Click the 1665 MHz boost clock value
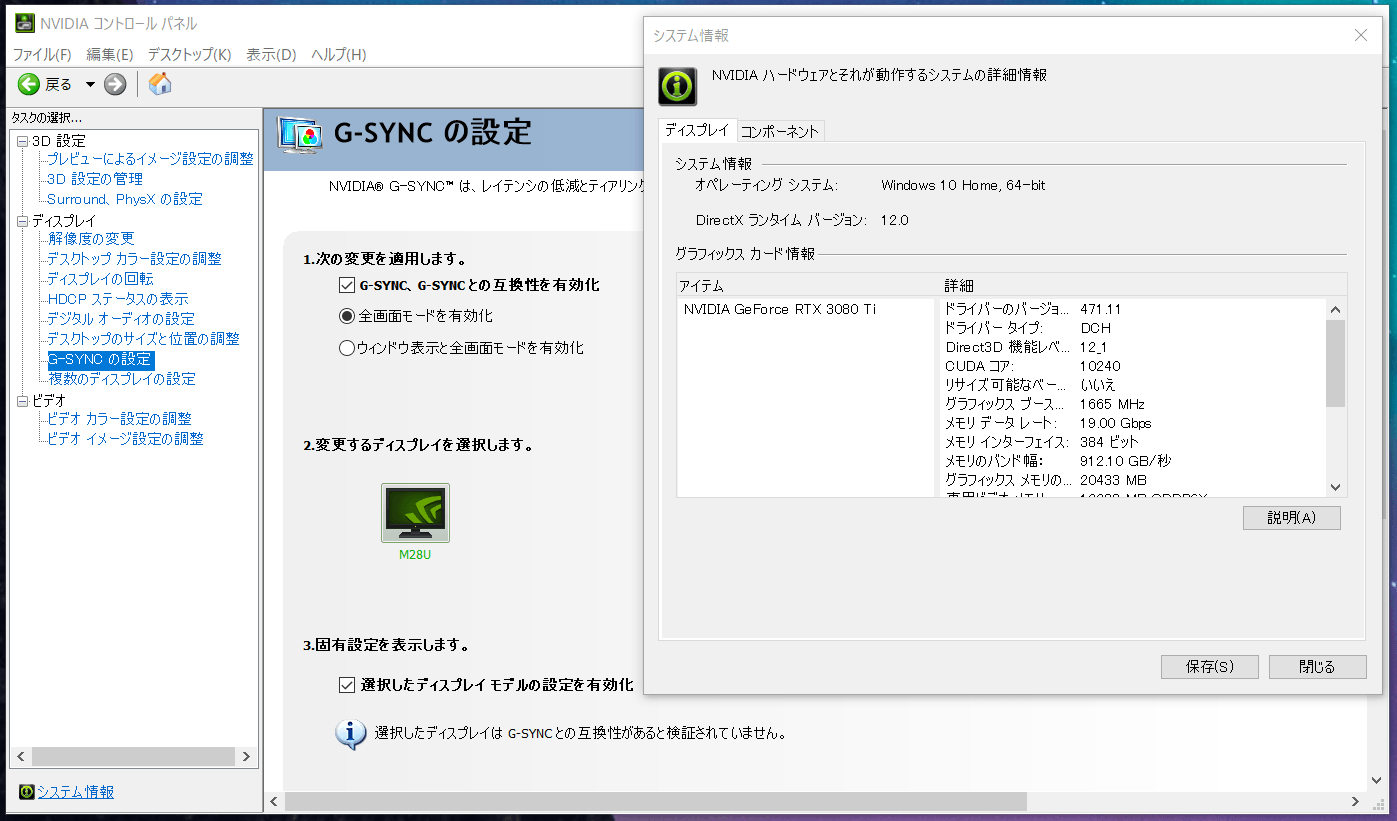Viewport: 1397px width, 821px height. [x=1112, y=404]
